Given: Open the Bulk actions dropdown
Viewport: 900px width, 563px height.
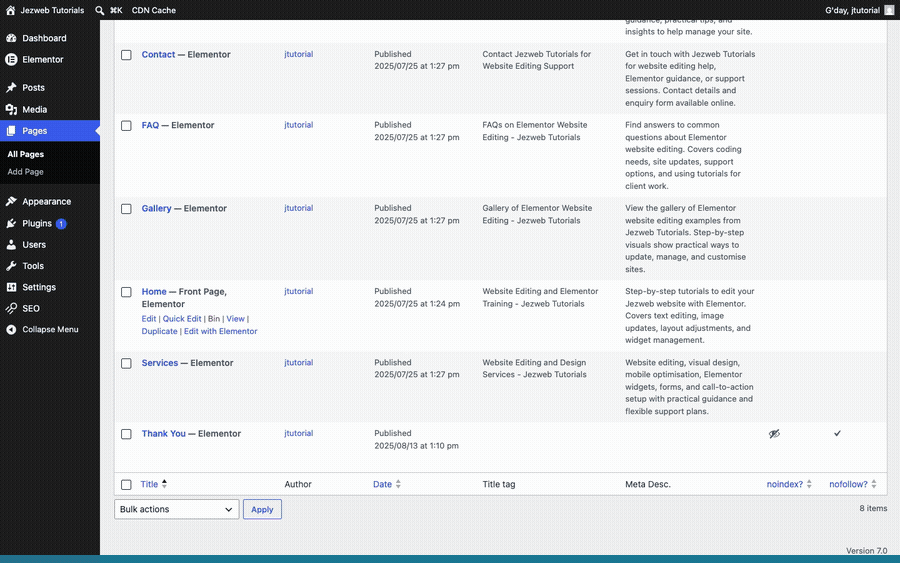Looking at the screenshot, I should tap(177, 509).
